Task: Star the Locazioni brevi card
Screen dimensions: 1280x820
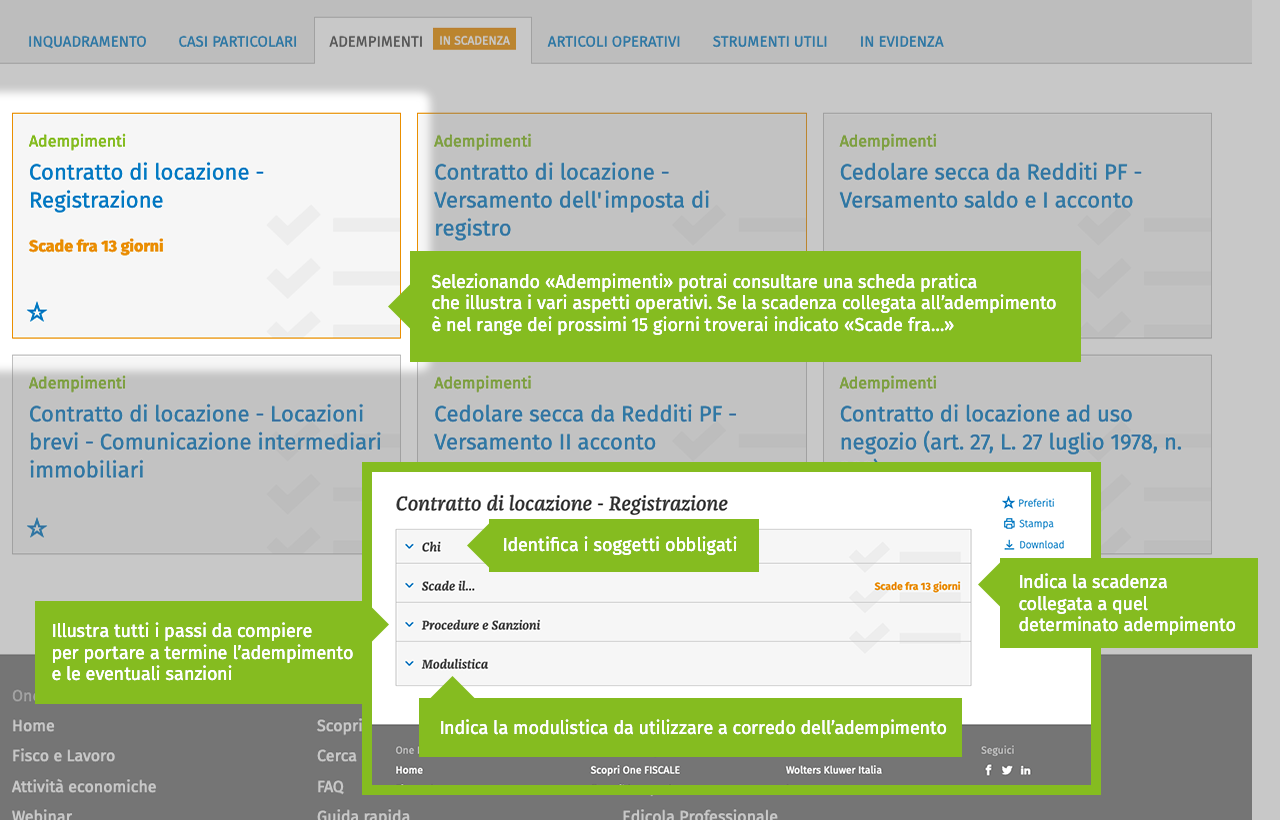Action: (36, 528)
